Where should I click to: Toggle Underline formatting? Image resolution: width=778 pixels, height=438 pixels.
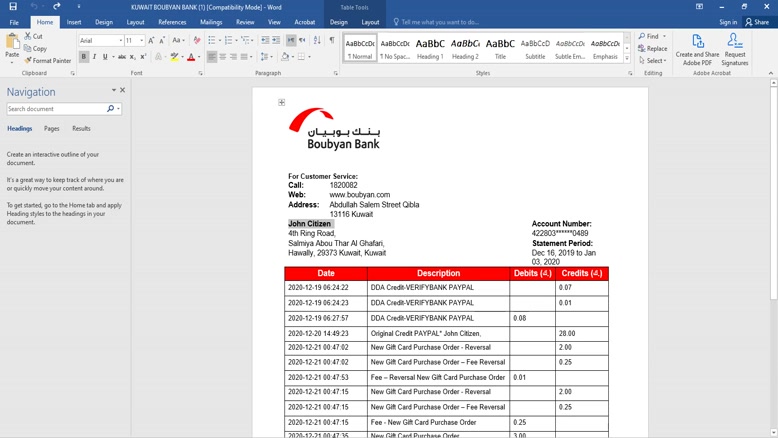pyautogui.click(x=105, y=57)
